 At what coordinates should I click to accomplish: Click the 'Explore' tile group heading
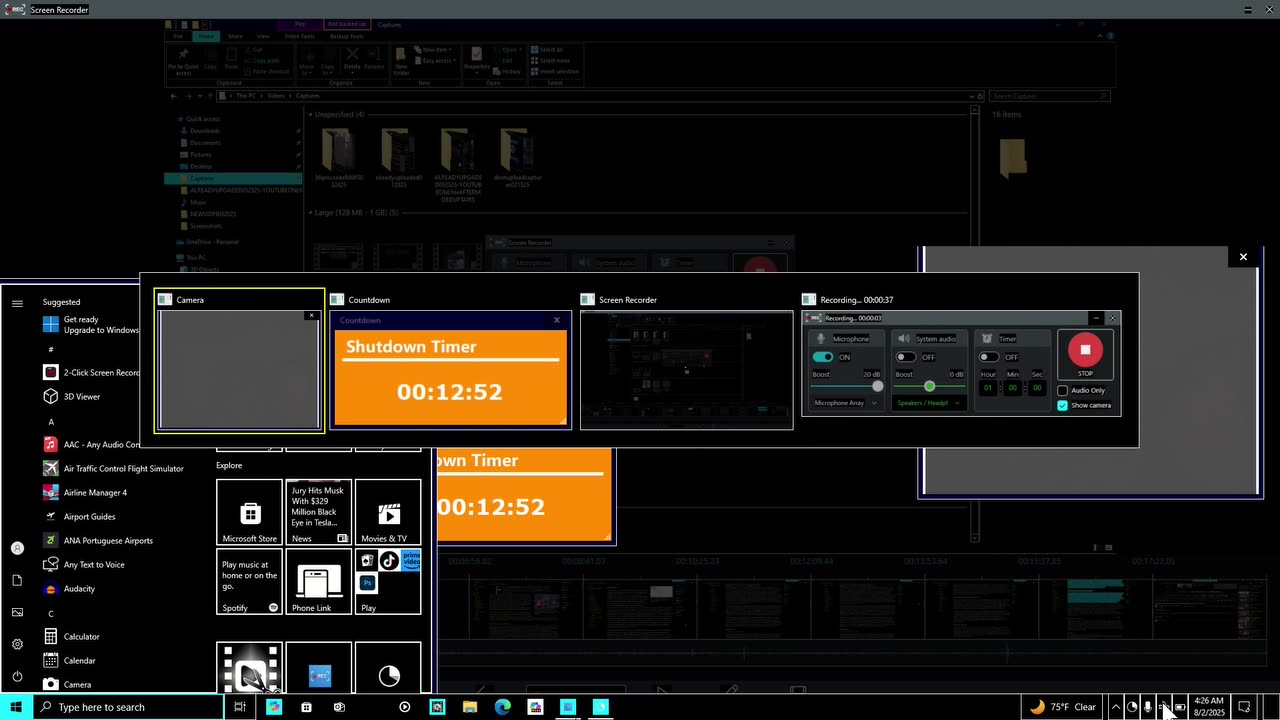[229, 465]
